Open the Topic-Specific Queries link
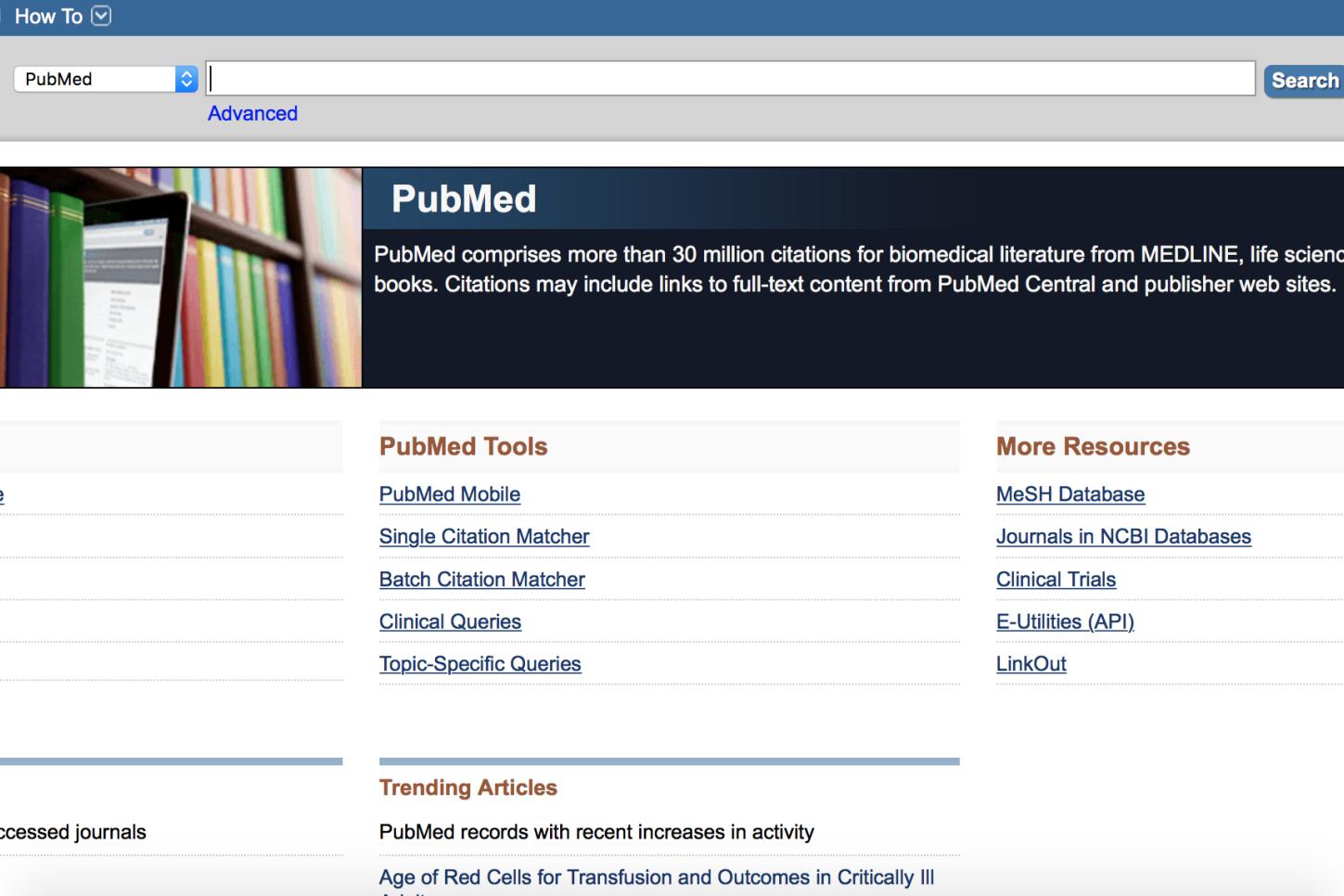This screenshot has height=896, width=1344. click(x=480, y=664)
